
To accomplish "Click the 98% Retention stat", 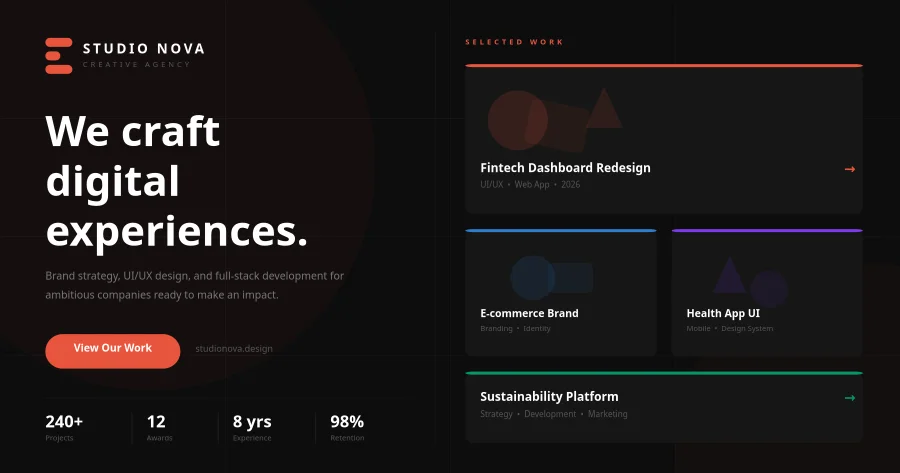I will click(347, 428).
